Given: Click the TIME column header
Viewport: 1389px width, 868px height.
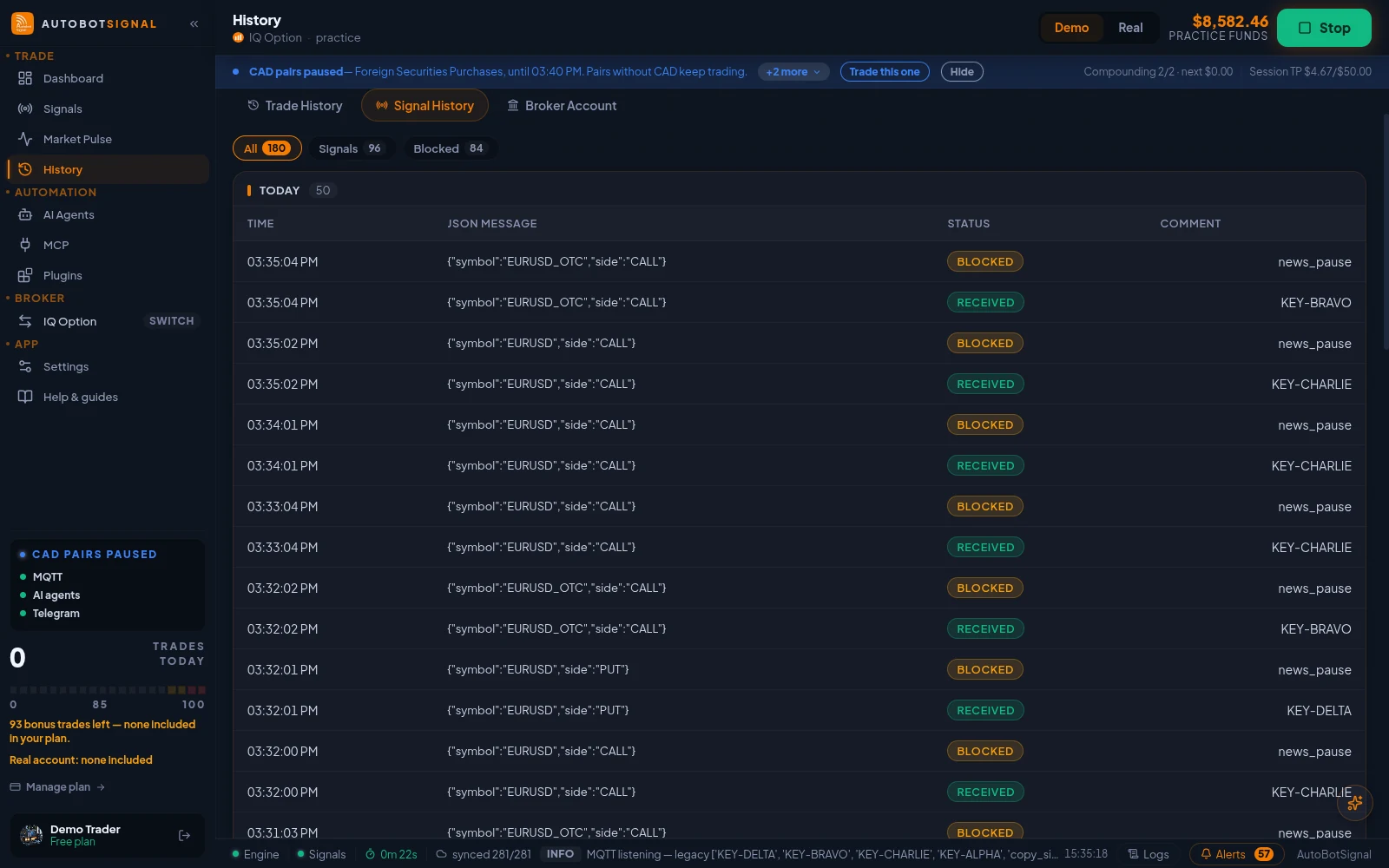Looking at the screenshot, I should (260, 223).
